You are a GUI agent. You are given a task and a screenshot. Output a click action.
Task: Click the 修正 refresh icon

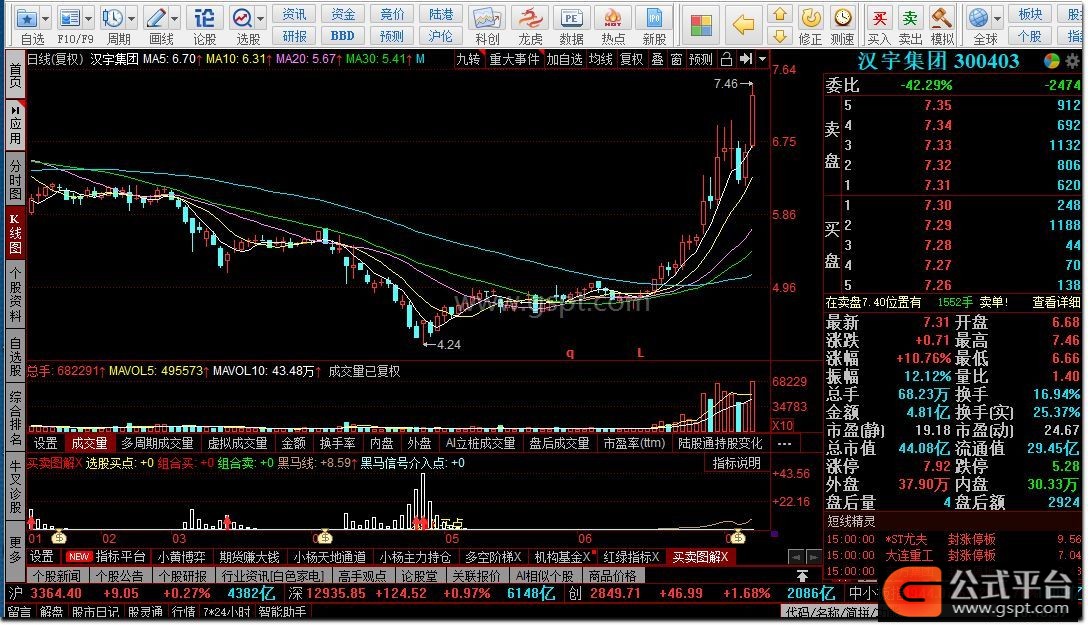(810, 18)
